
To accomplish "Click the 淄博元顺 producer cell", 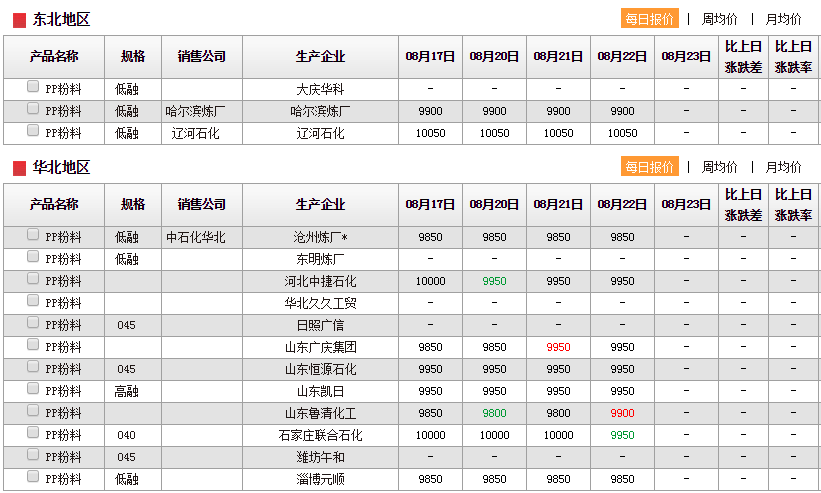I will pos(320,479).
